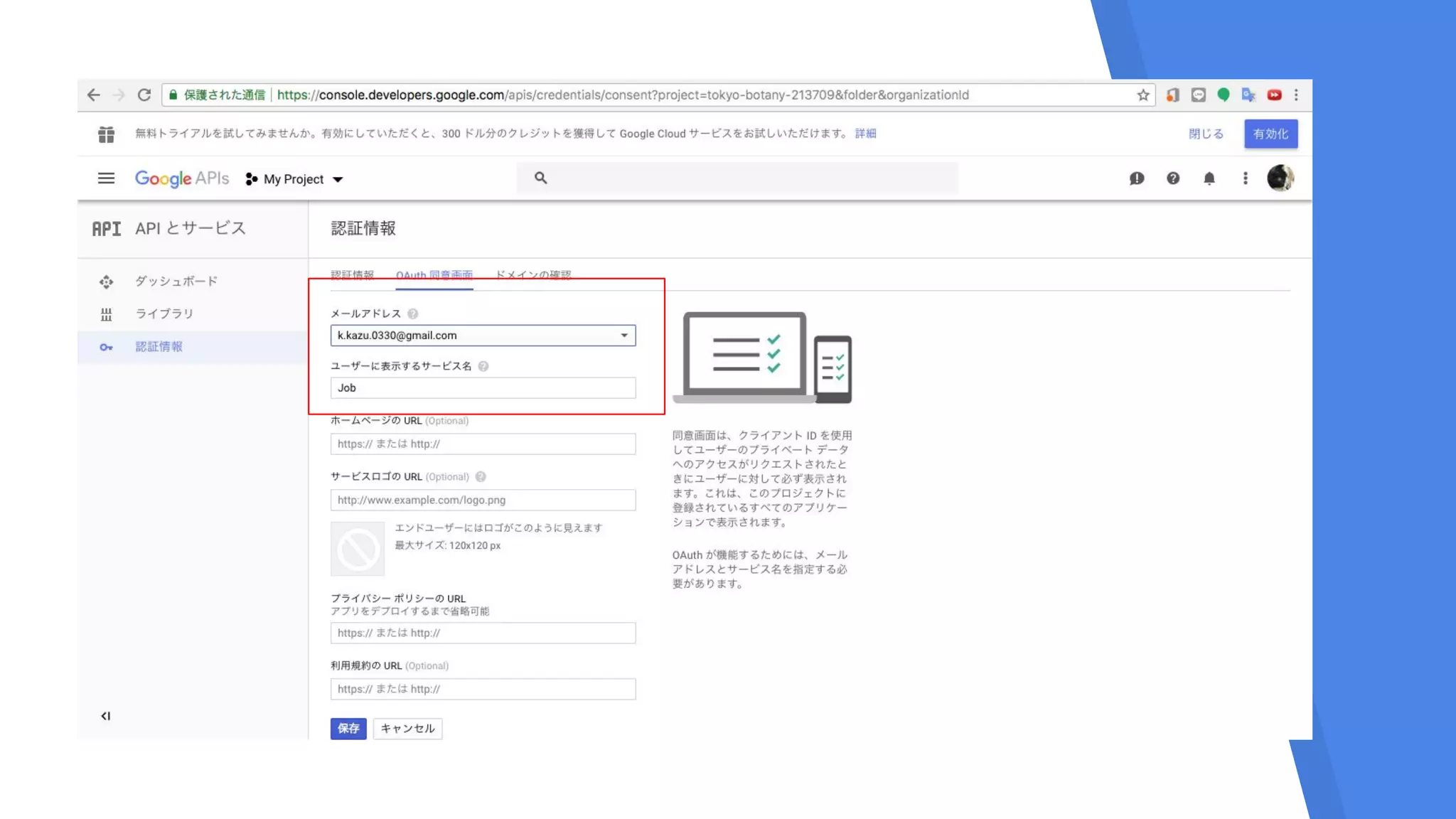Click the キャンセル button

(x=407, y=729)
